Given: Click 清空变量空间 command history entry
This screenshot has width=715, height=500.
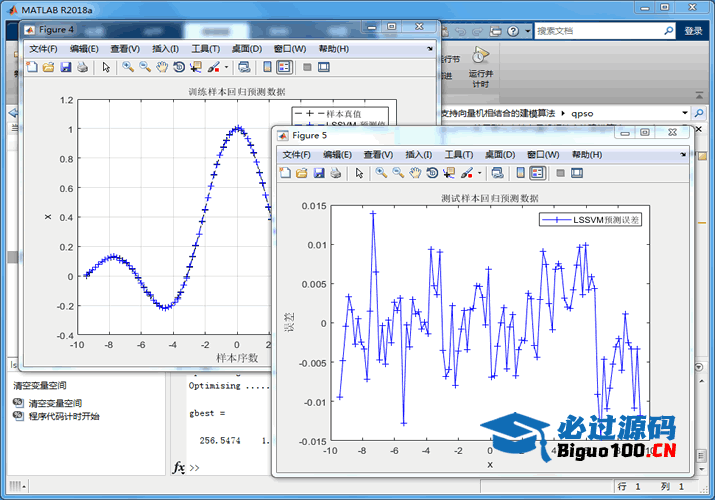Looking at the screenshot, I should tap(55, 403).
